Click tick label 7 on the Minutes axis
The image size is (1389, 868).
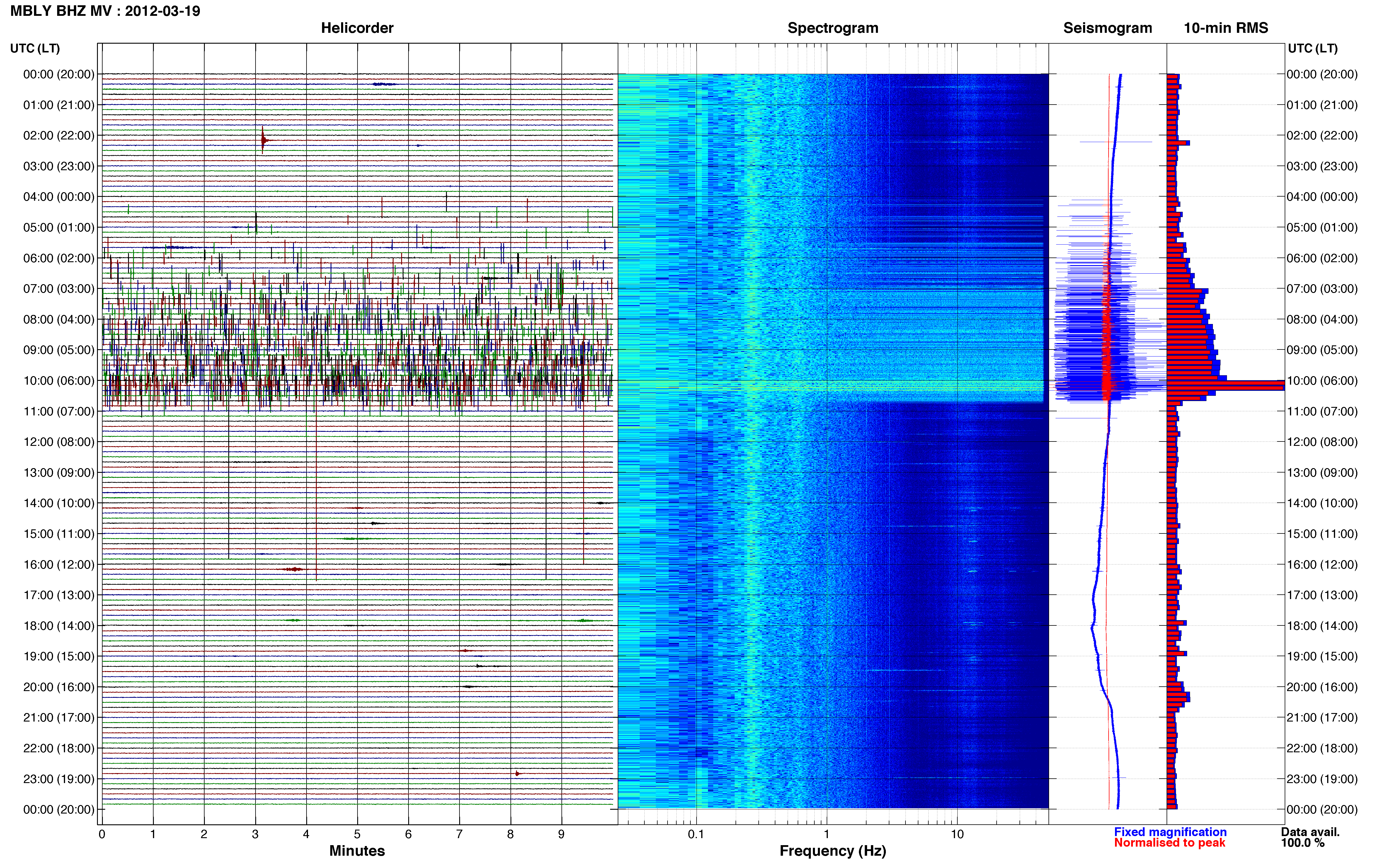pos(459,834)
